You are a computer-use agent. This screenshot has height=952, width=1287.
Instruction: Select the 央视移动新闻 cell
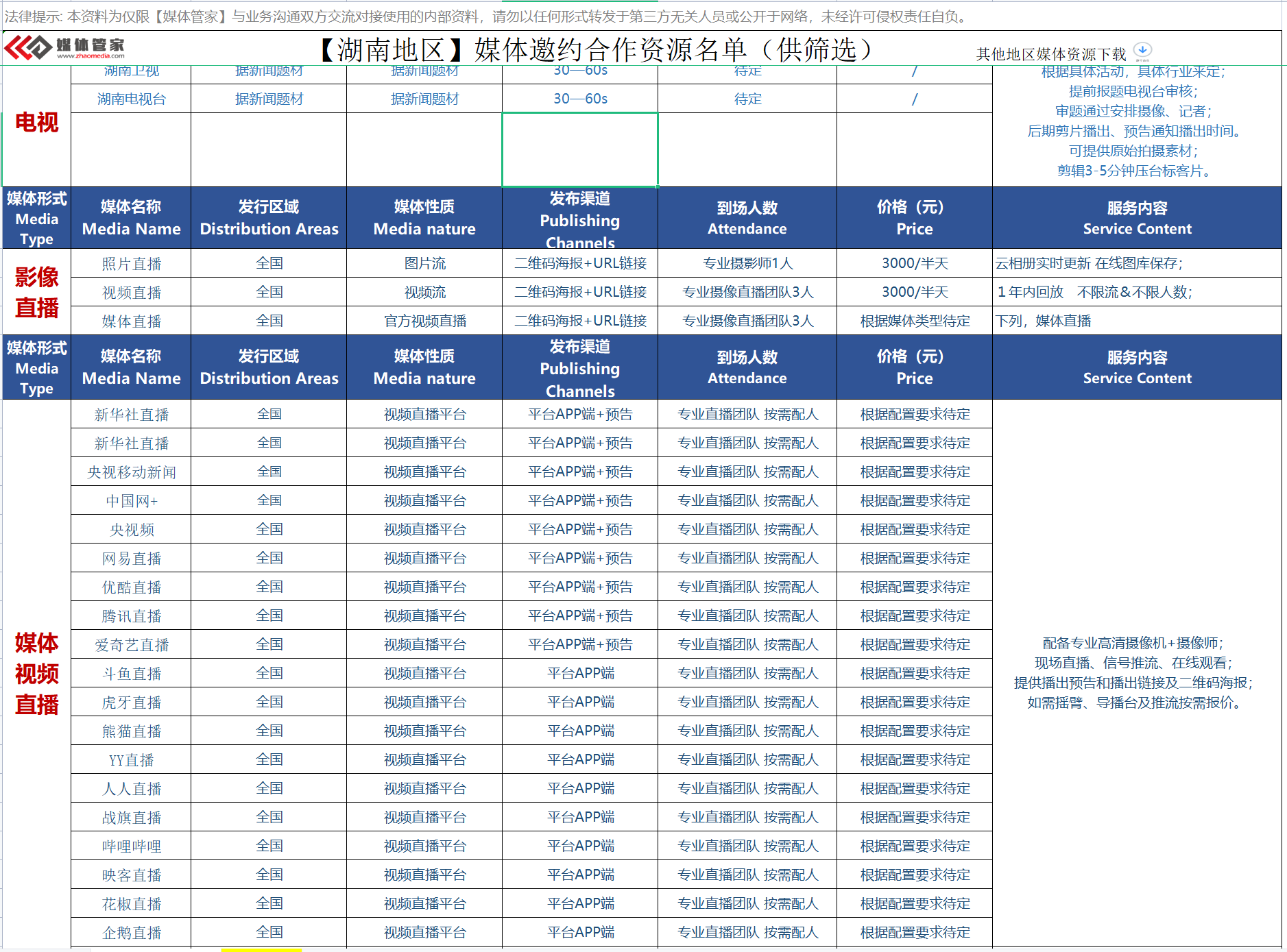(x=131, y=472)
